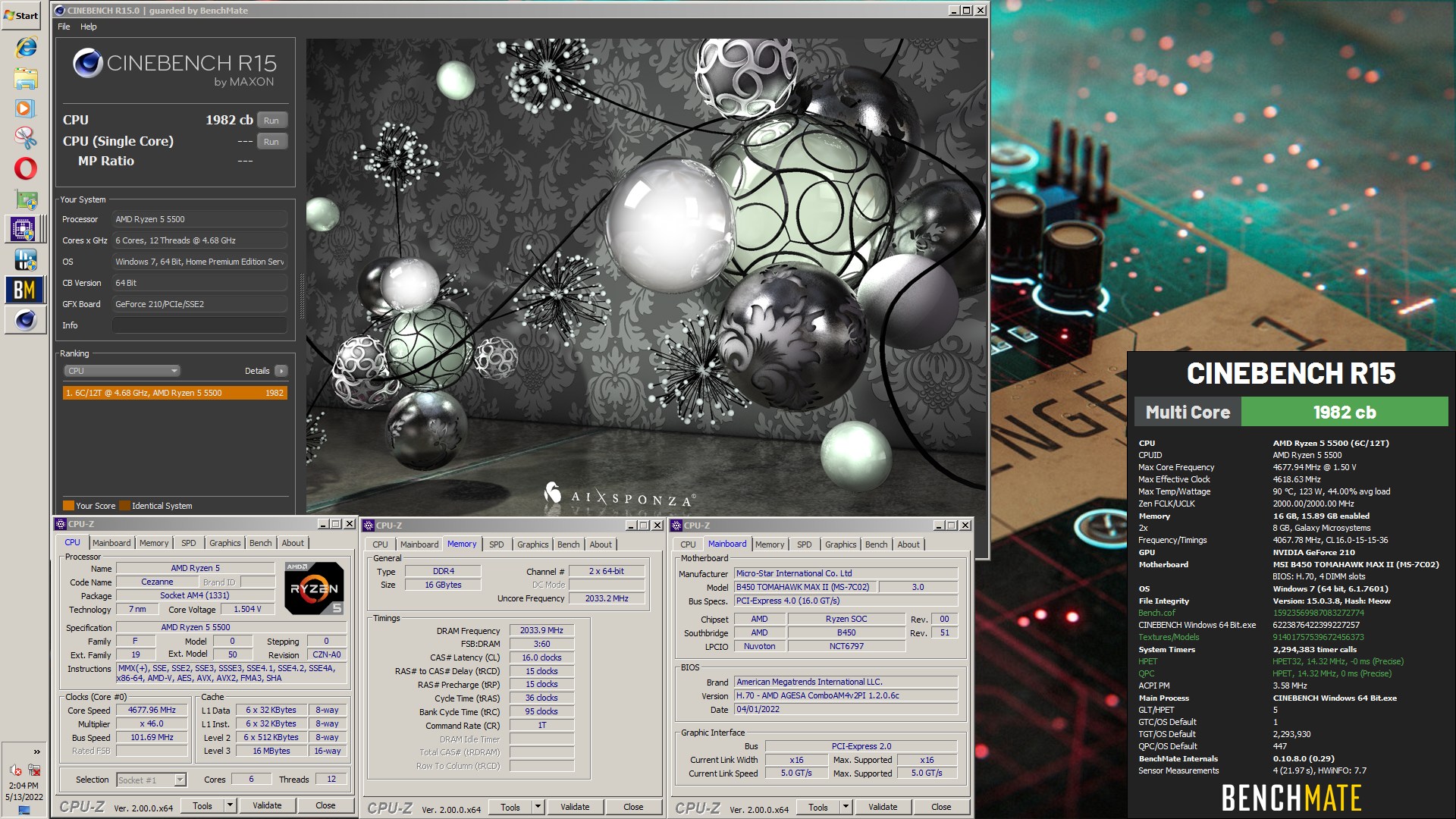Open GPU card utility taskbar icon
This screenshot has width=1456, height=819.
26,200
